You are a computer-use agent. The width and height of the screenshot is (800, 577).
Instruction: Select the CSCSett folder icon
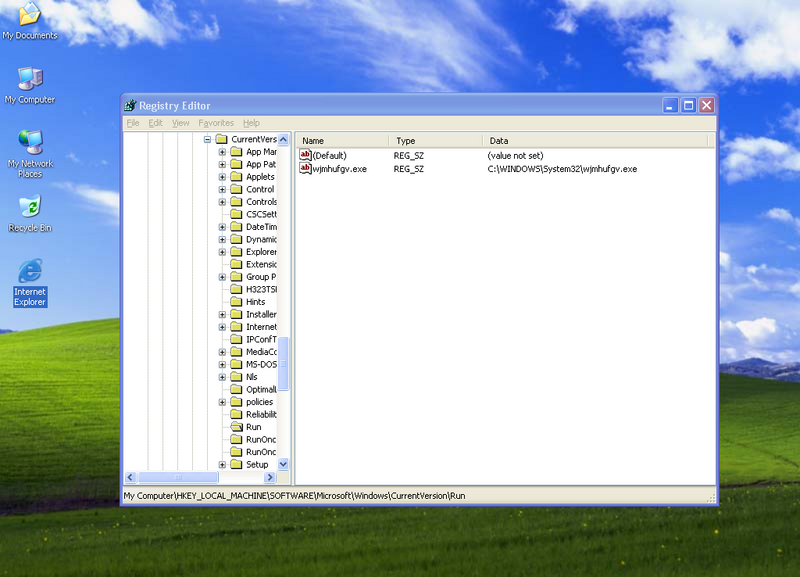pyautogui.click(x=236, y=214)
